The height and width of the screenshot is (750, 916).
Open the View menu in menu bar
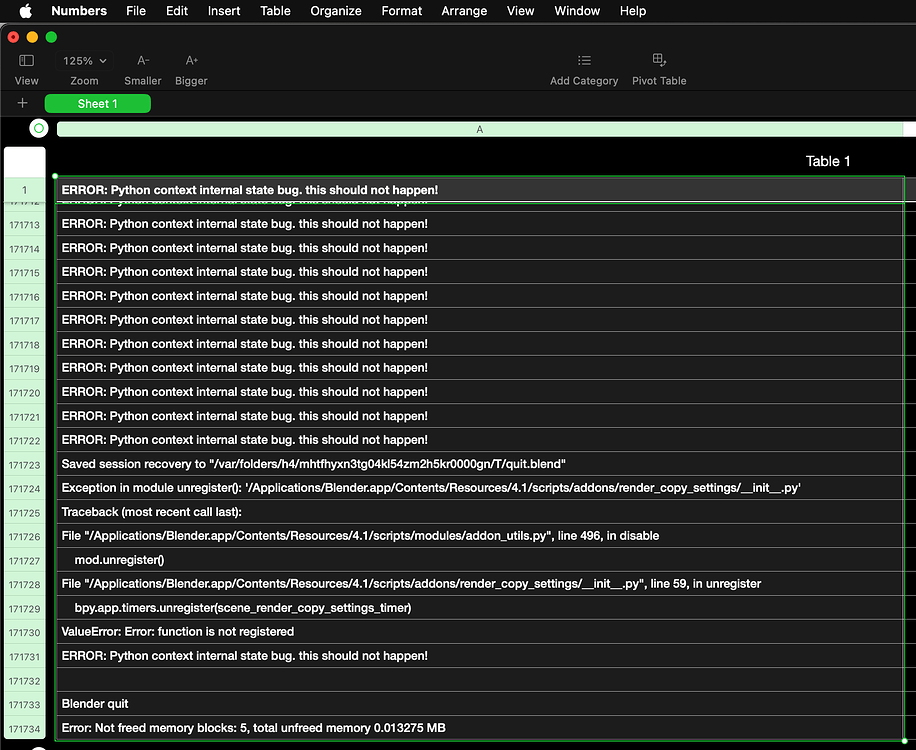[x=520, y=11]
